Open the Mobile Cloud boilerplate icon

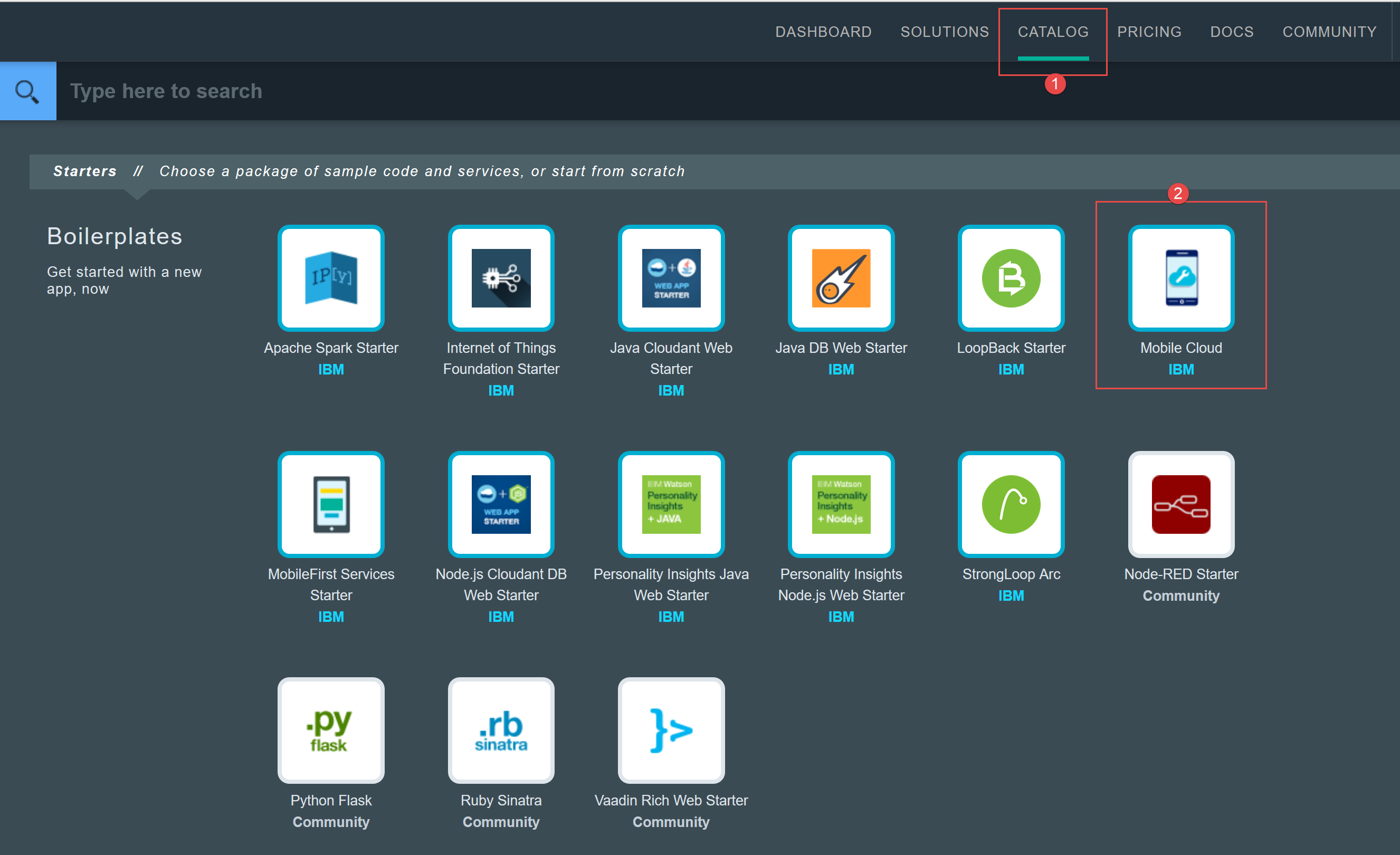[x=1180, y=278]
